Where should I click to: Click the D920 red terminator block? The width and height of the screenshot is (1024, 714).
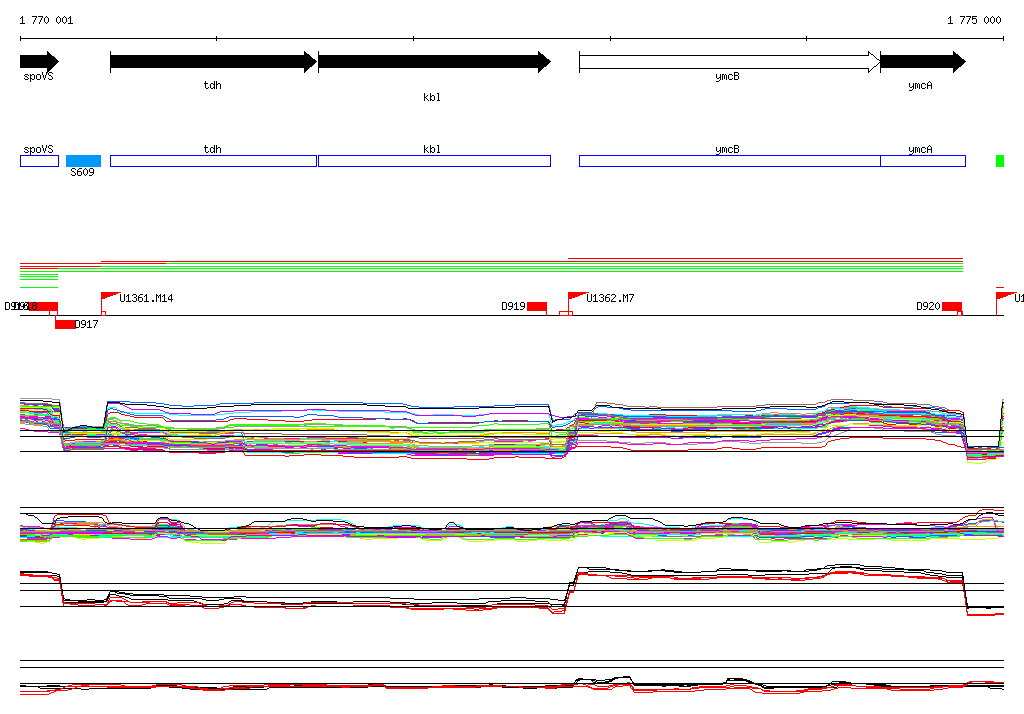952,306
